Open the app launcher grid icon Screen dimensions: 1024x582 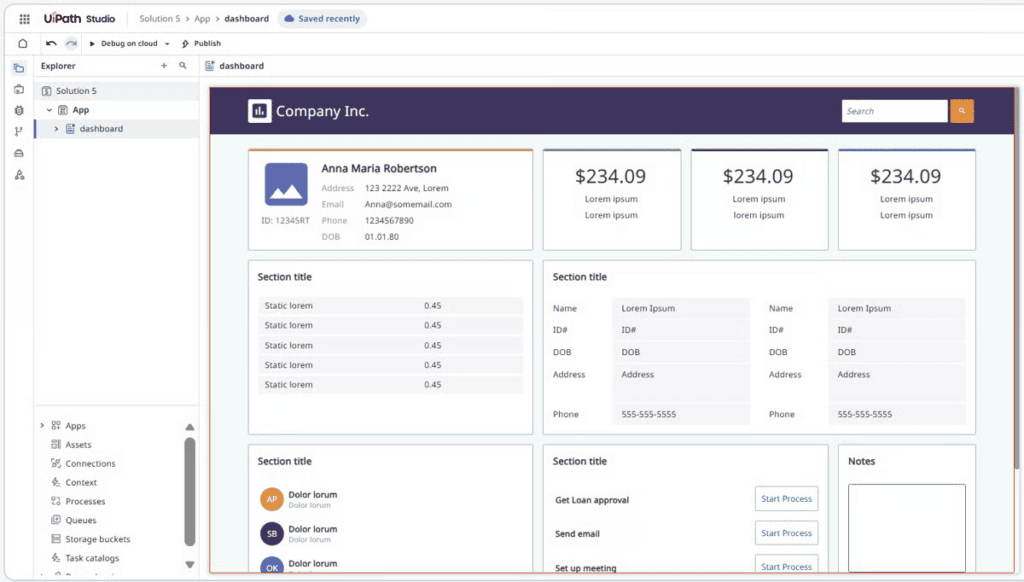point(24,19)
